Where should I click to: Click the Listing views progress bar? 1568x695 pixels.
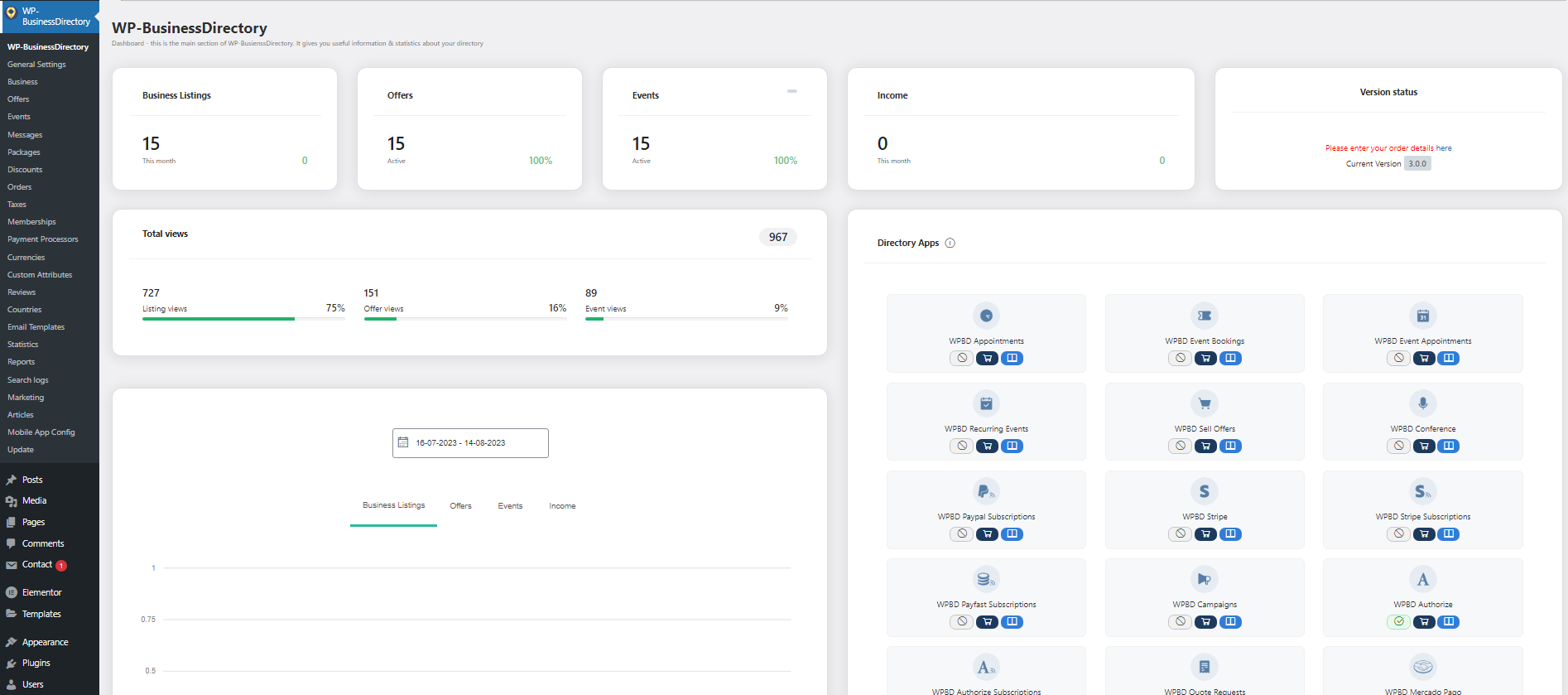coord(243,319)
